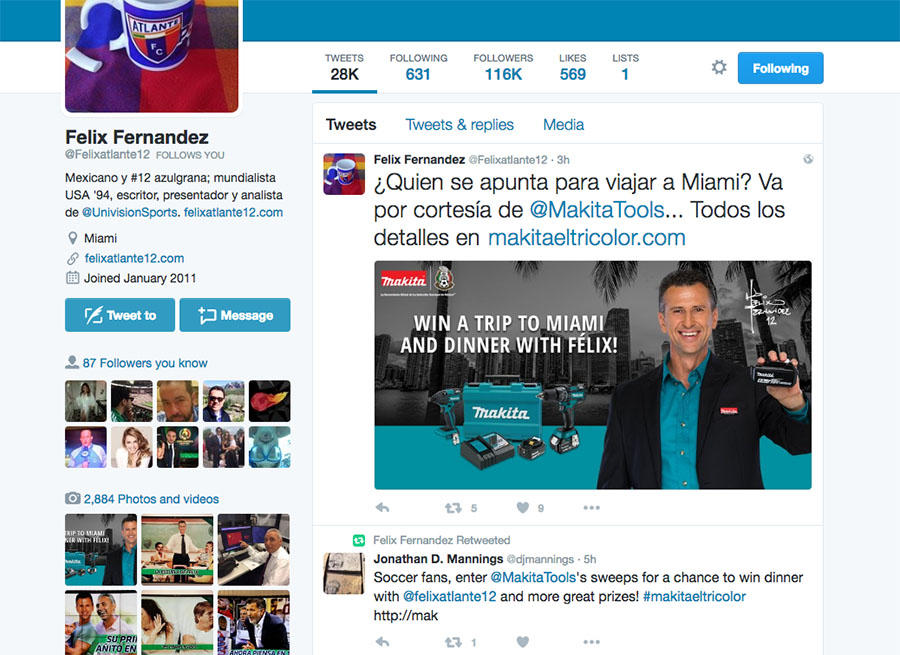Toggle the blue Following button
Image resolution: width=900 pixels, height=655 pixels.
pyautogui.click(x=780, y=68)
